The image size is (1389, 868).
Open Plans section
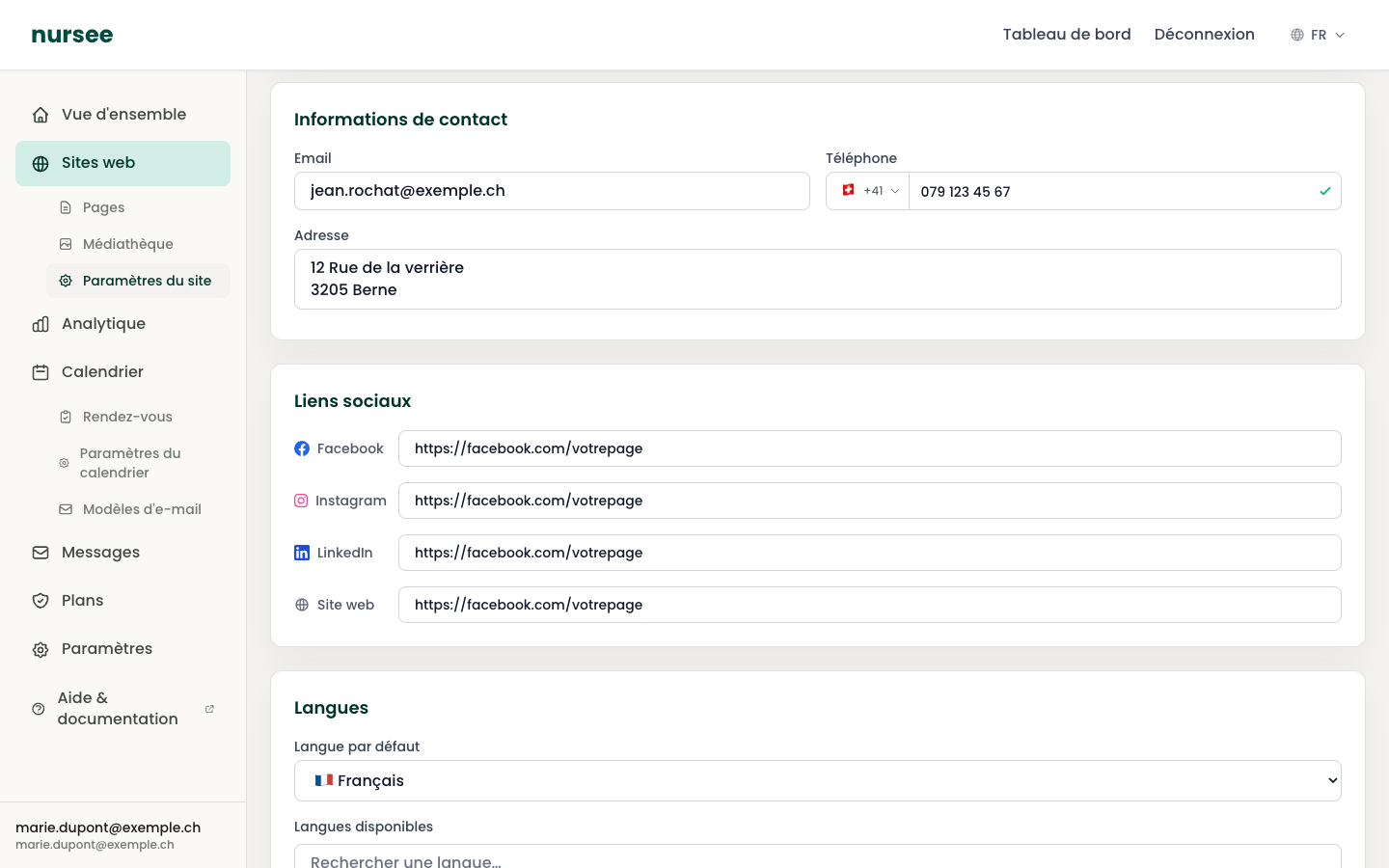point(123,601)
